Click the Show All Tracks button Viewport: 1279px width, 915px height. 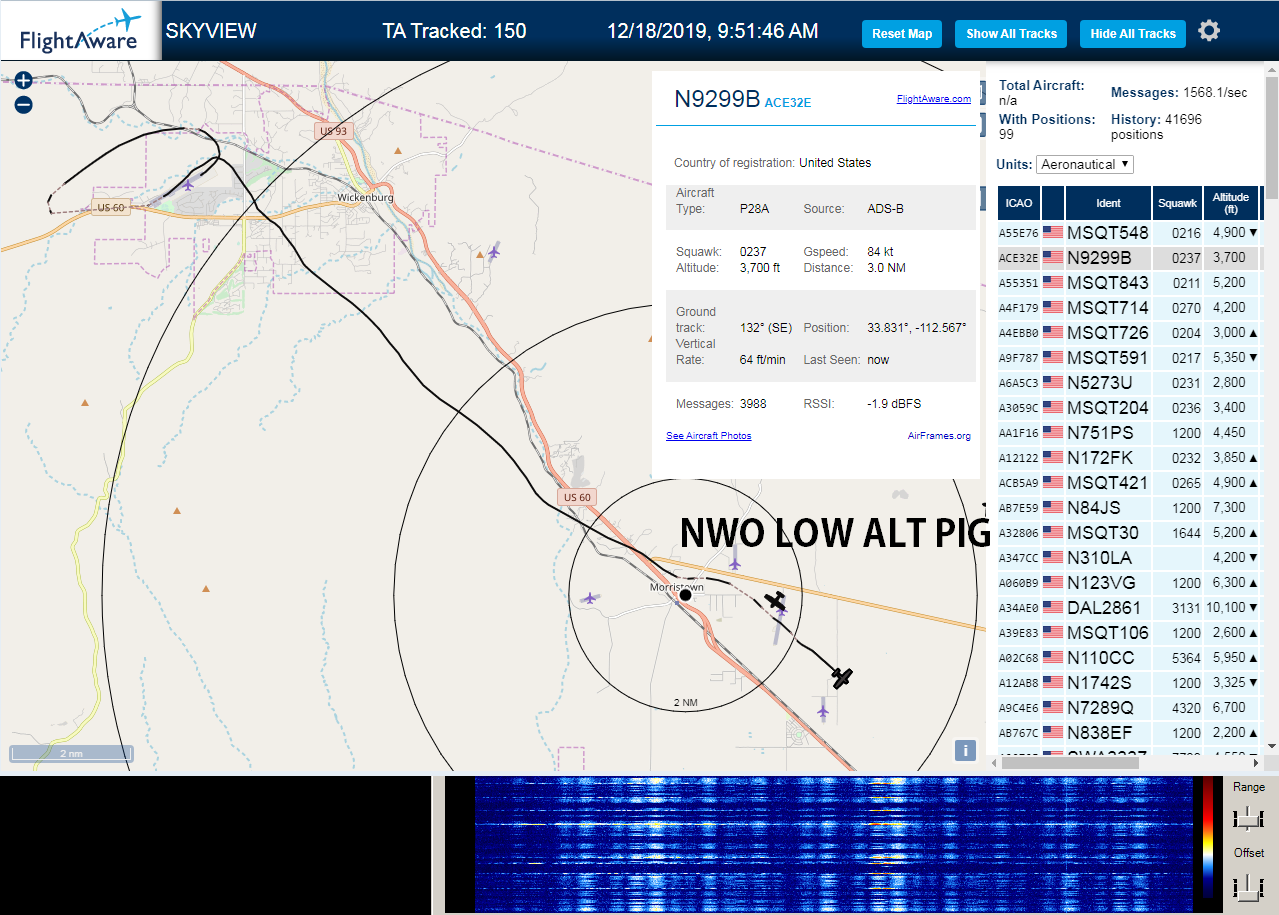pyautogui.click(x=1011, y=33)
